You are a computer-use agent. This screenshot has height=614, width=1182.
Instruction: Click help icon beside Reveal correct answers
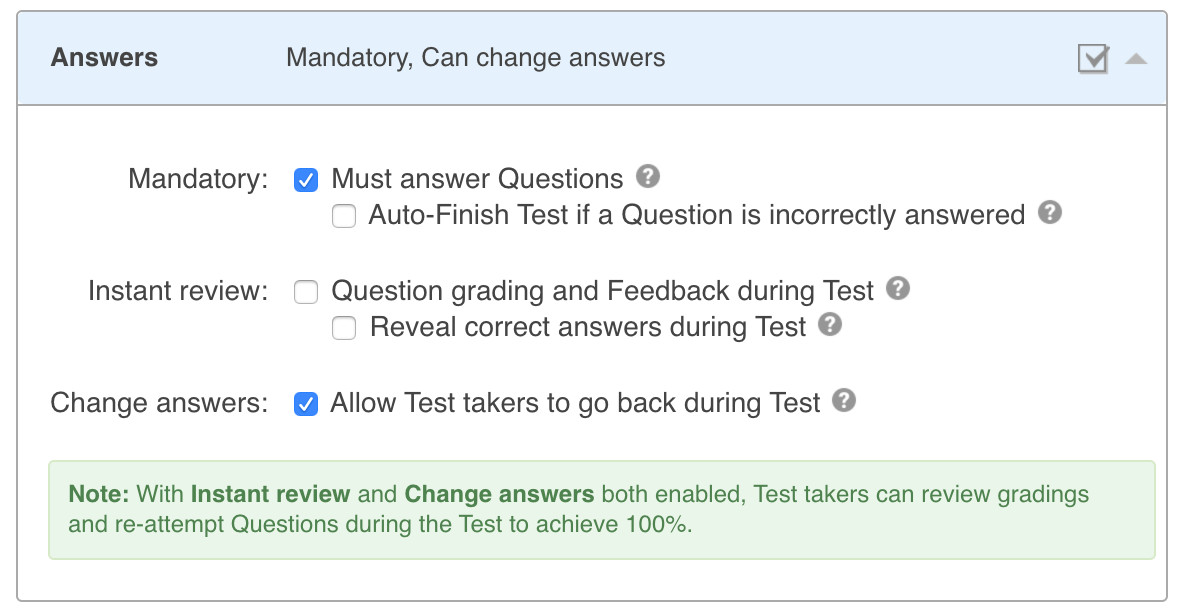tap(830, 325)
